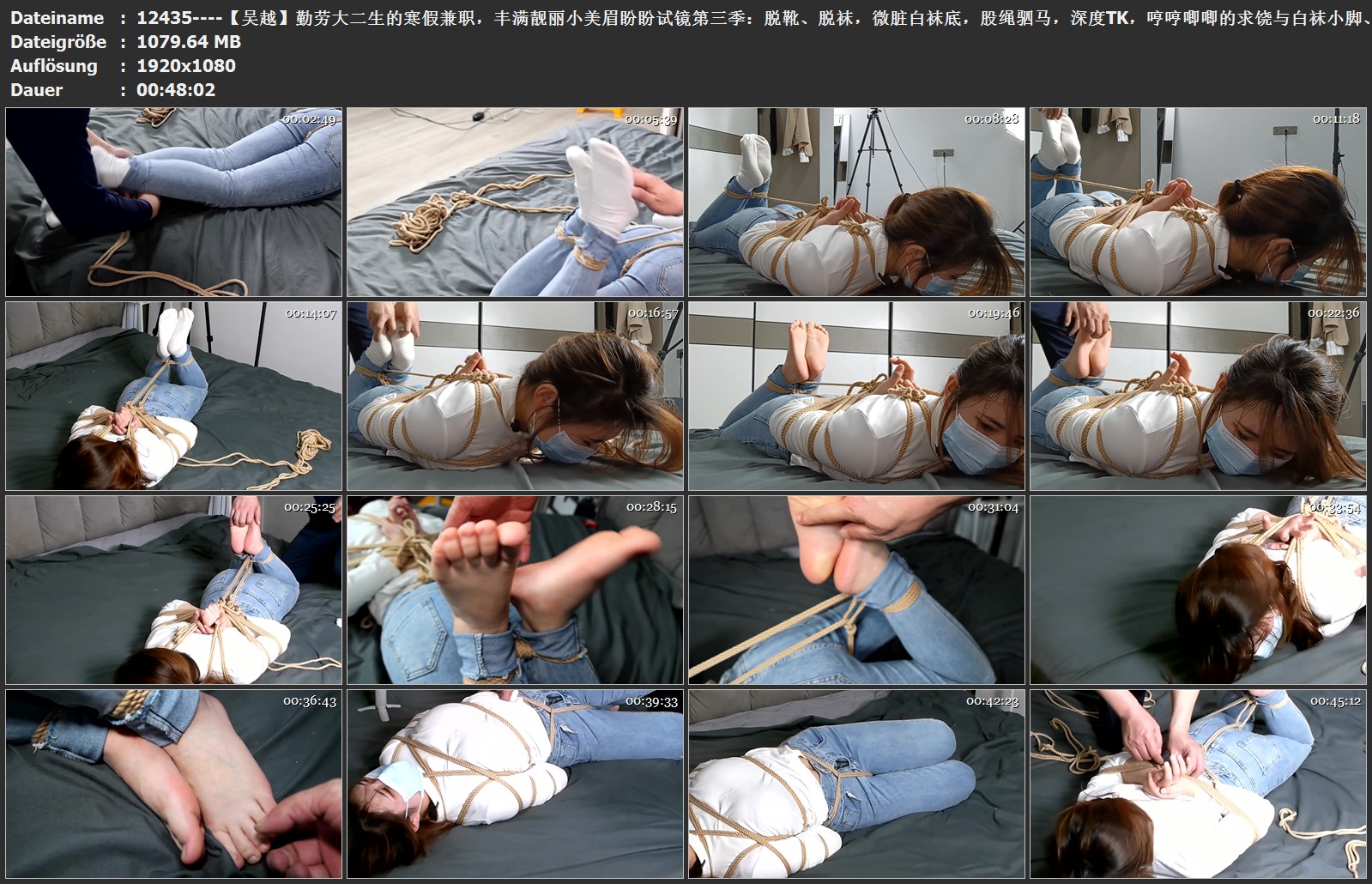Image resolution: width=1372 pixels, height=884 pixels.
Task: Open the last thumbnail at 00:45:12
Action: pos(1198,784)
